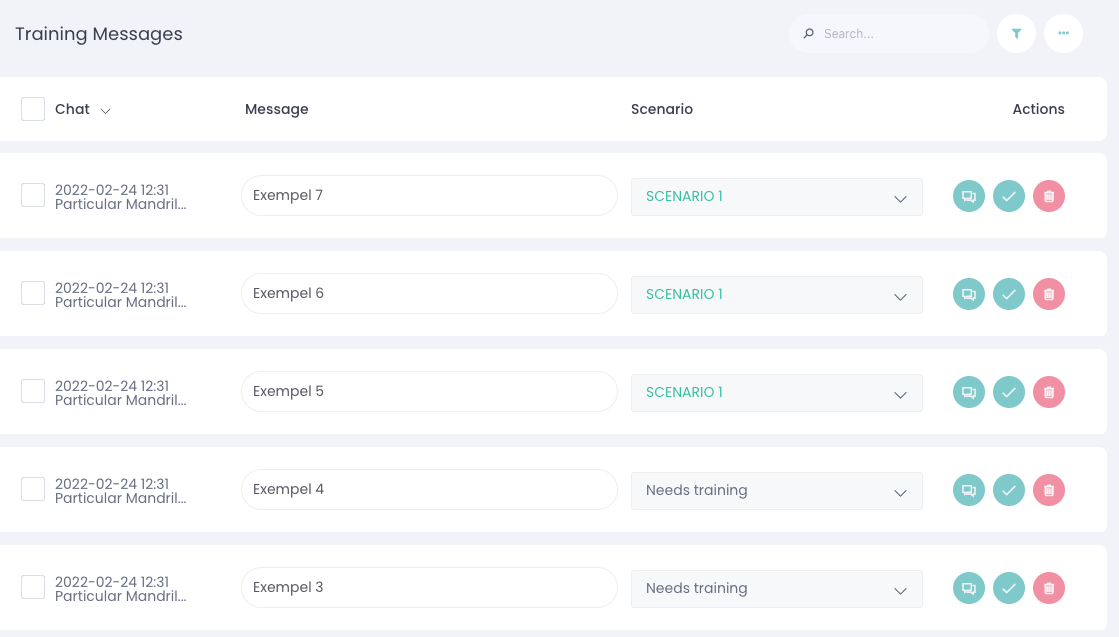Image resolution: width=1119 pixels, height=637 pixels.
Task: Toggle the select-all checkbox in header
Action: coord(33,109)
